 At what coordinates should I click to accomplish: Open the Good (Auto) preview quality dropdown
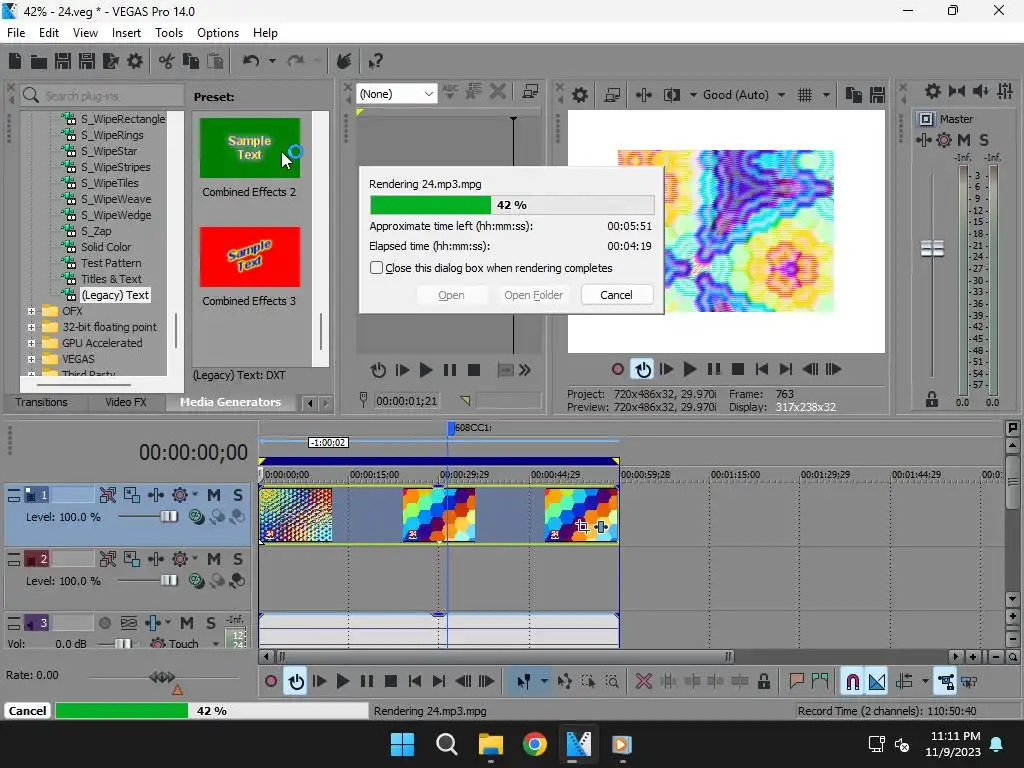(x=744, y=95)
